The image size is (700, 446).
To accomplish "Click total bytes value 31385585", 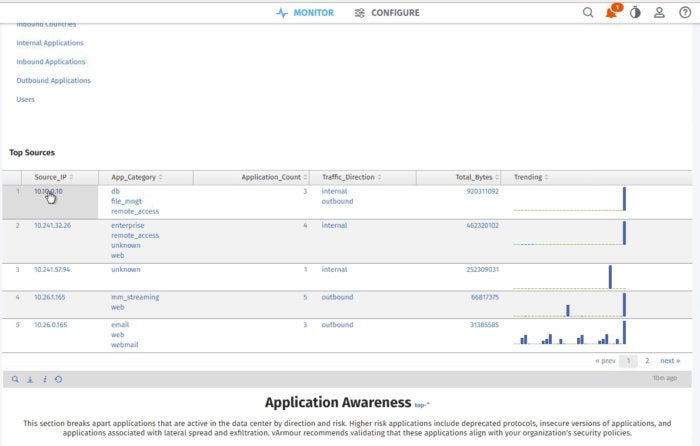I will (484, 325).
